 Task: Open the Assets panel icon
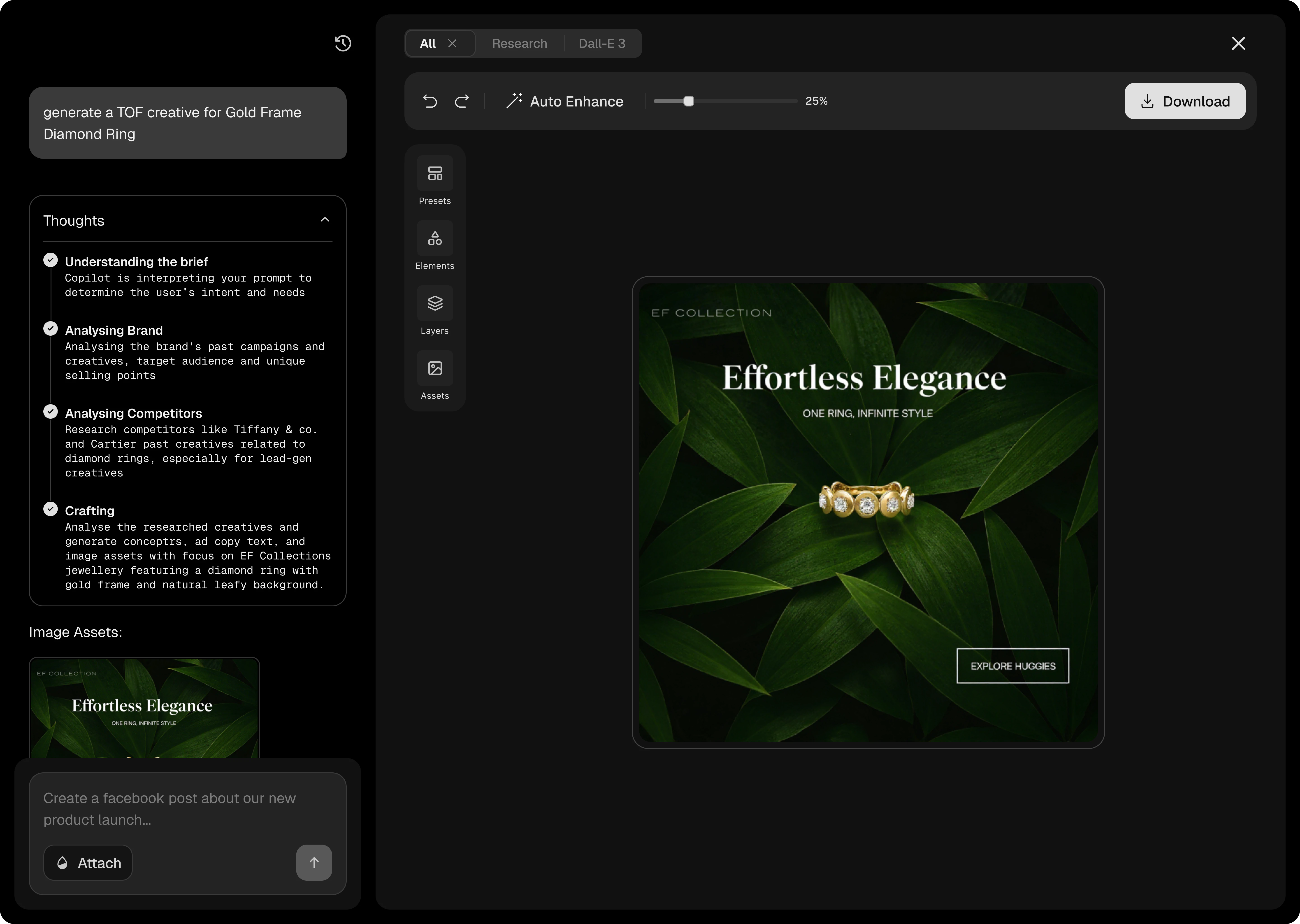pos(435,368)
